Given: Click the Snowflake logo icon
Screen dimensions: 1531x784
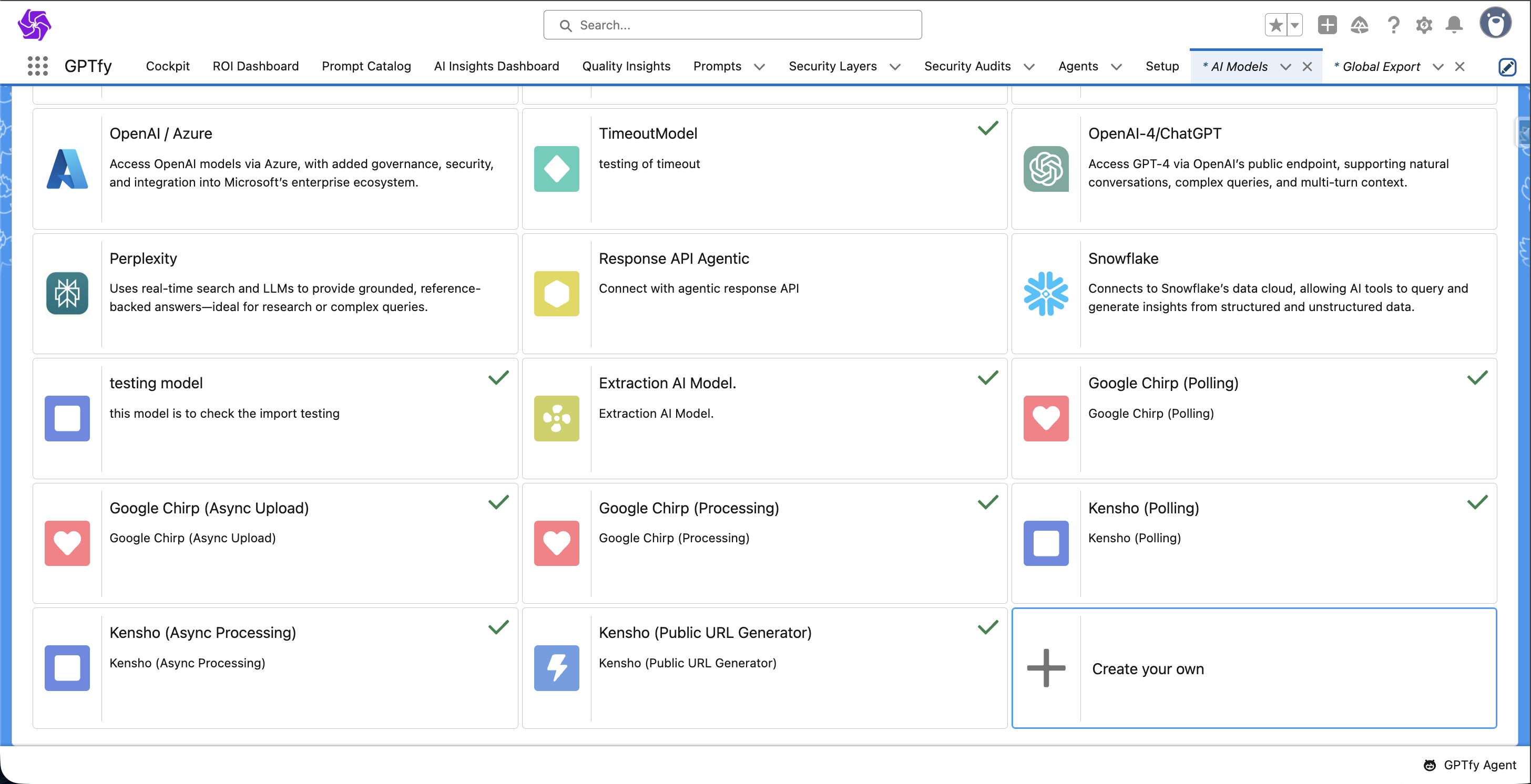Looking at the screenshot, I should pos(1045,293).
